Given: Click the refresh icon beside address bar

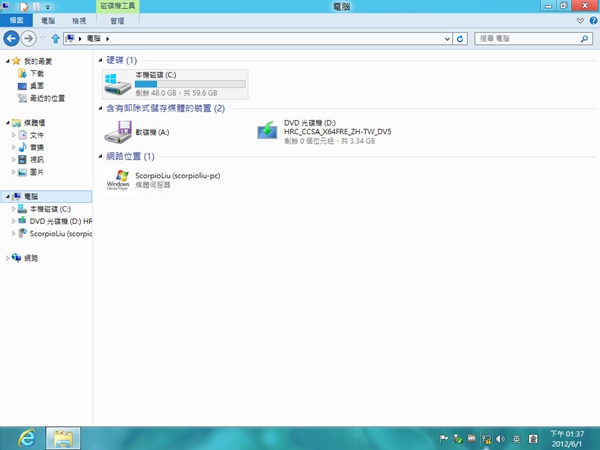Looking at the screenshot, I should click(x=460, y=39).
